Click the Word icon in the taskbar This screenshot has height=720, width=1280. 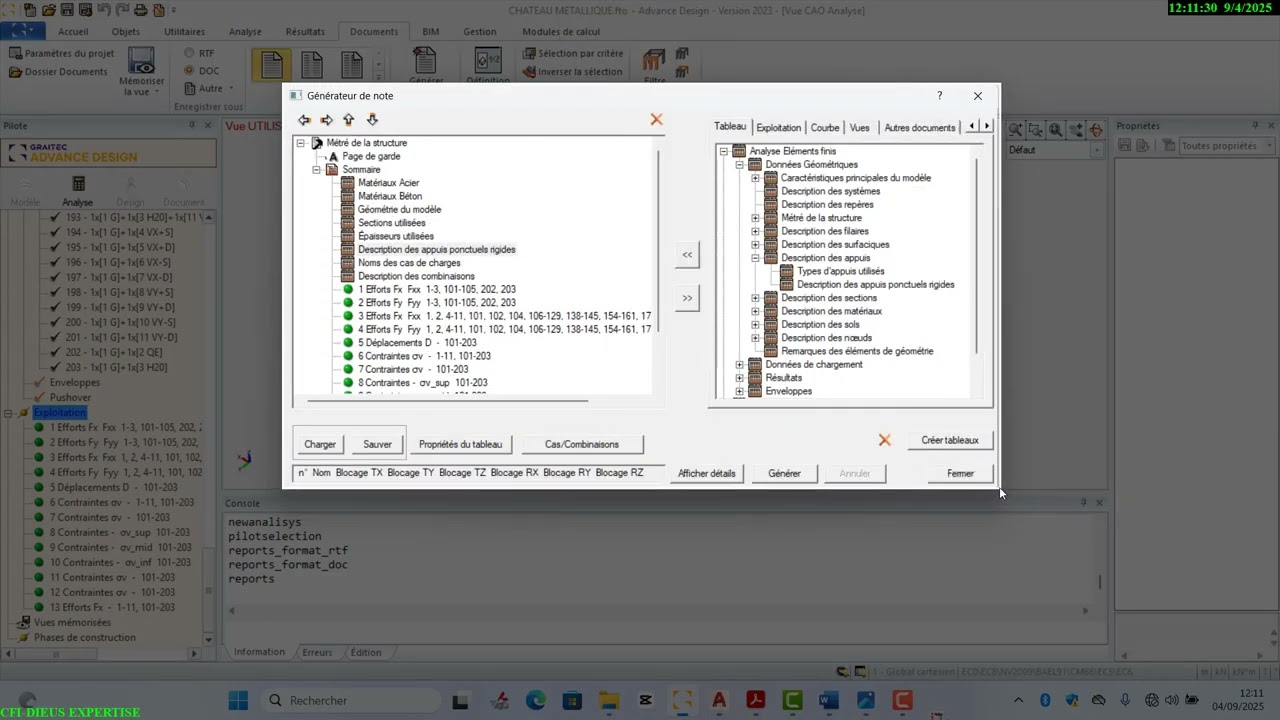[829, 700]
